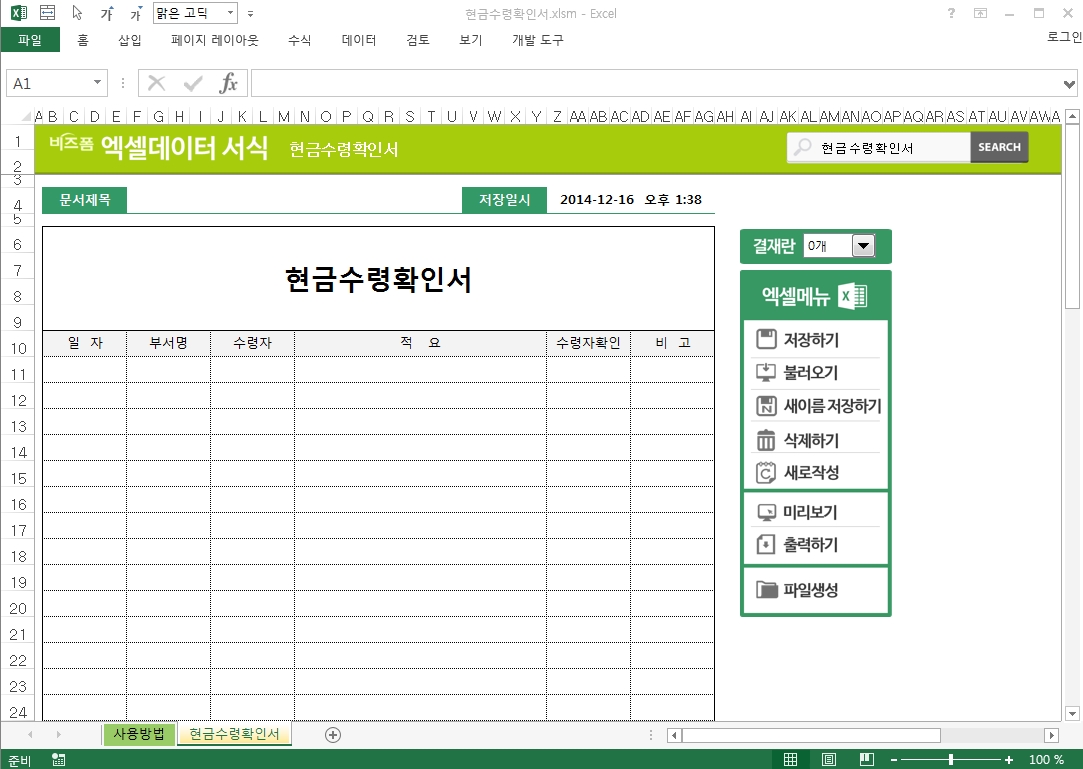This screenshot has height=769, width=1083.
Task: Click the 문서제목 label button
Action: pos(84,200)
